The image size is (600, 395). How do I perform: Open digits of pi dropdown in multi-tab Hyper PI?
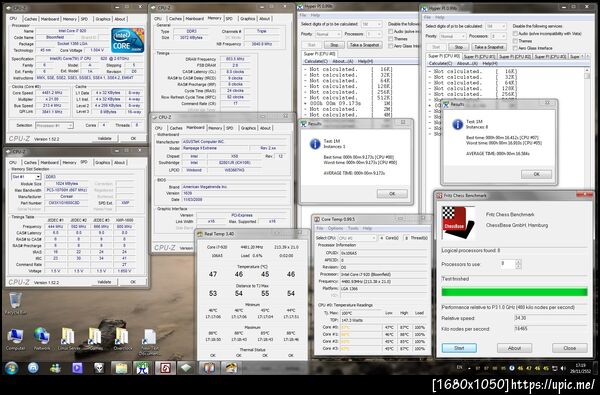click(496, 26)
